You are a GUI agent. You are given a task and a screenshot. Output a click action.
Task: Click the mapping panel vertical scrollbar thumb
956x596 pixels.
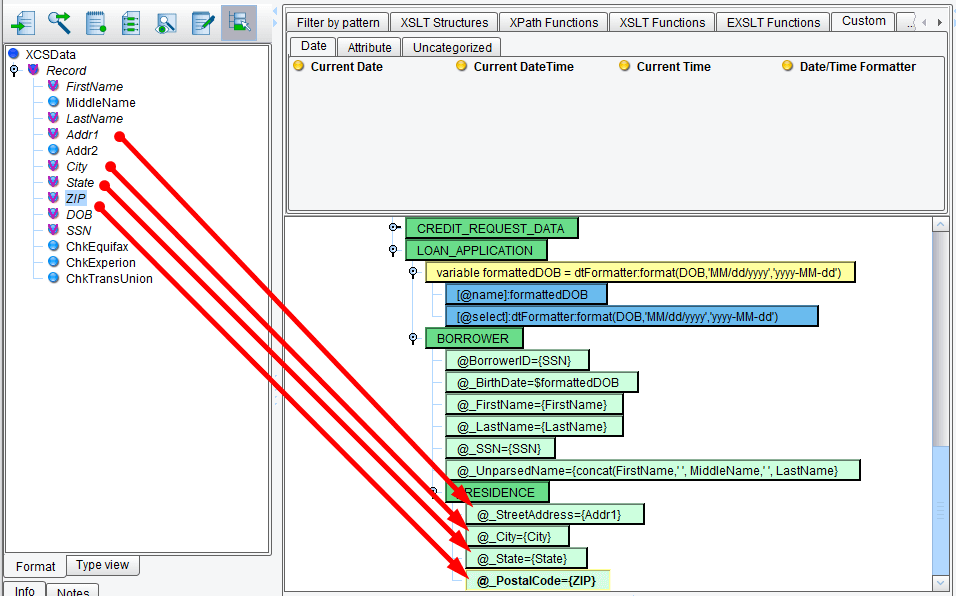click(940, 509)
